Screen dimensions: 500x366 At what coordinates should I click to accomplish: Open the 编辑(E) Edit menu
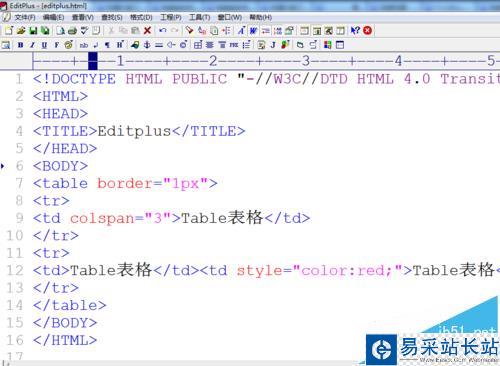click(54, 17)
